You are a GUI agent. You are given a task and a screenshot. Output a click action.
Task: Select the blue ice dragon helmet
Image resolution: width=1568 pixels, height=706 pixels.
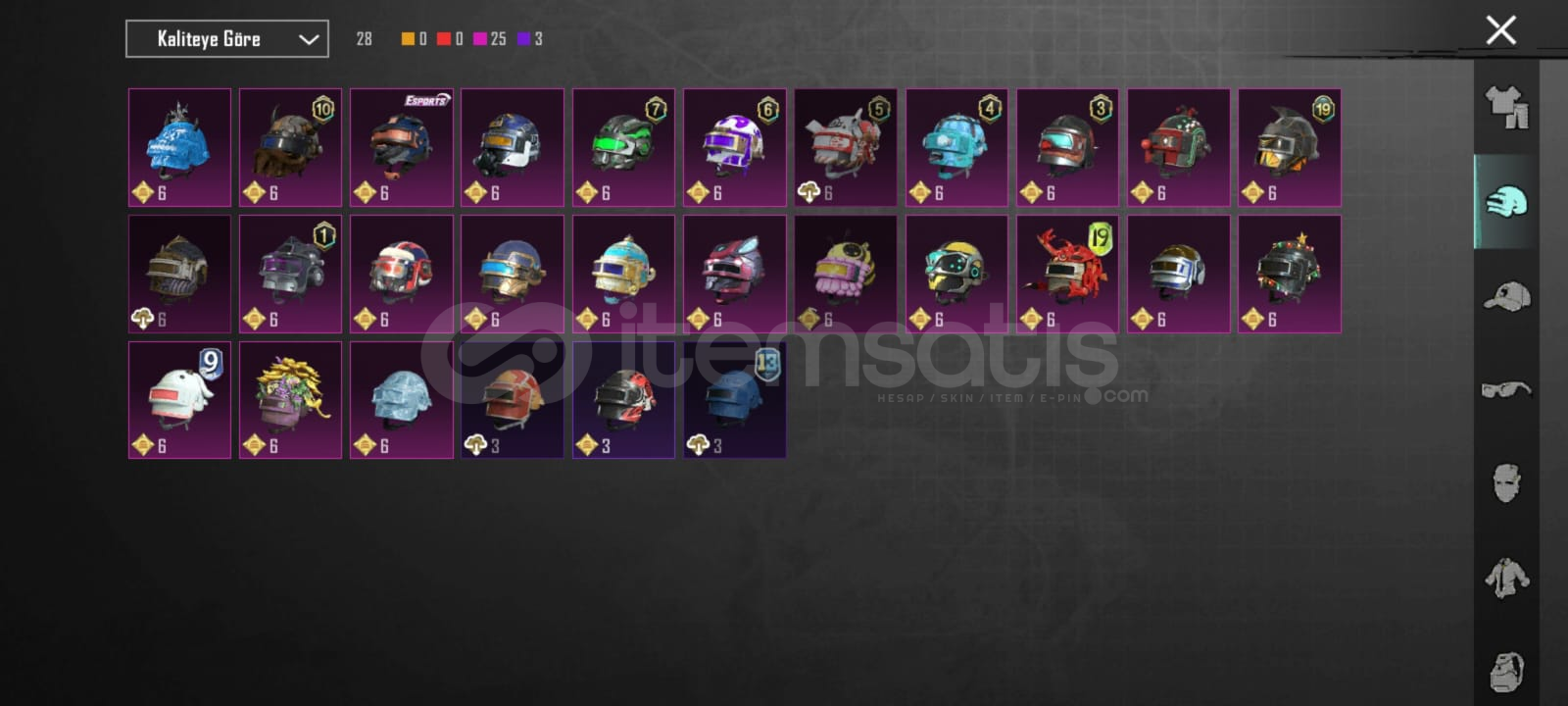pos(179,147)
